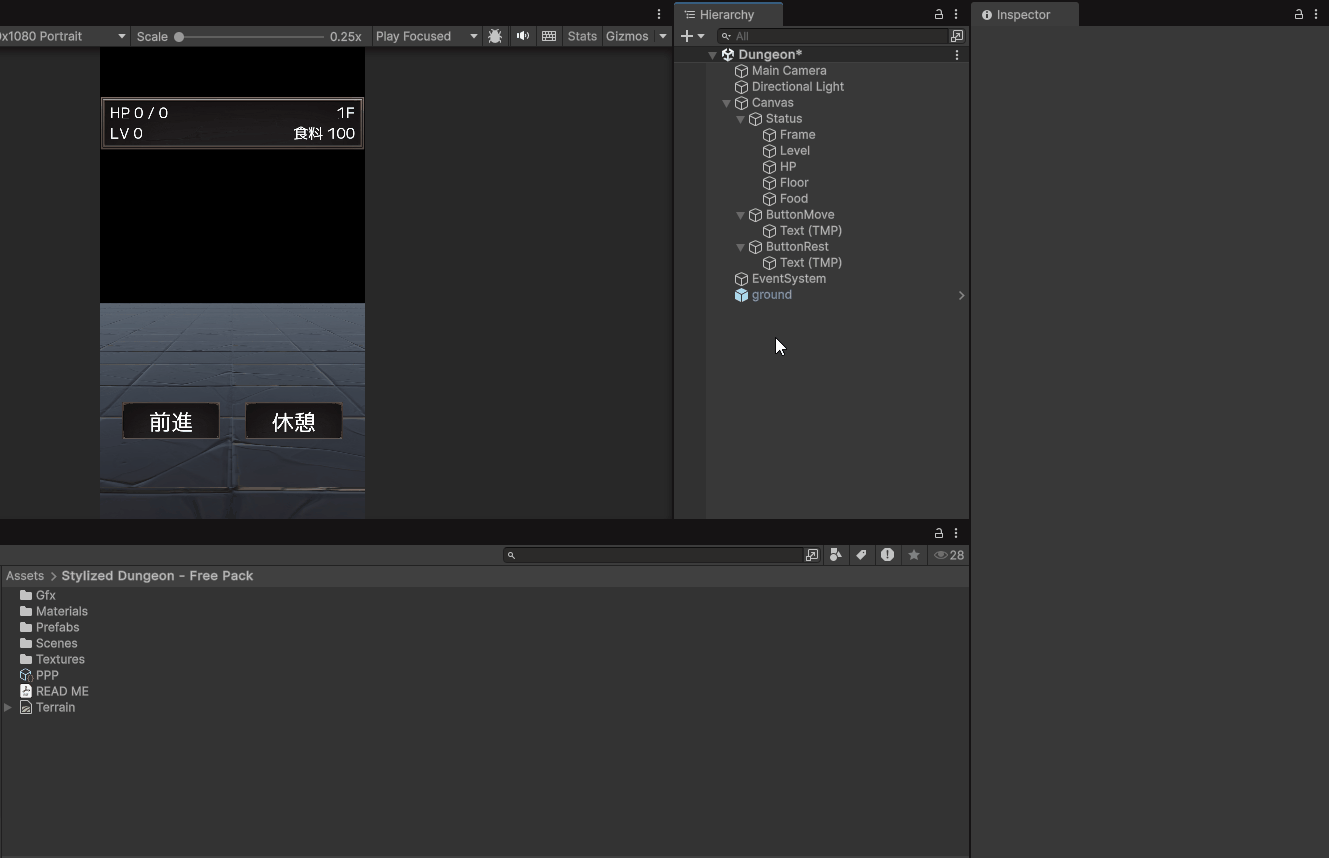This screenshot has width=1329, height=858.
Task: Toggle hidden packages visibility eye
Action: pyautogui.click(x=948, y=555)
